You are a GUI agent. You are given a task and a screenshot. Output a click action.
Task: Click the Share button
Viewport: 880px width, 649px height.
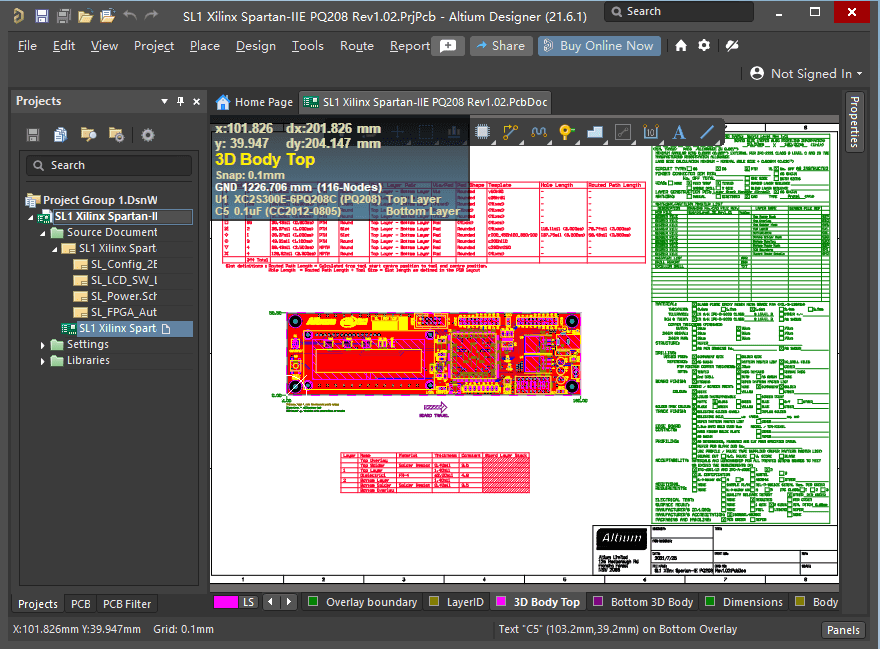coord(501,45)
